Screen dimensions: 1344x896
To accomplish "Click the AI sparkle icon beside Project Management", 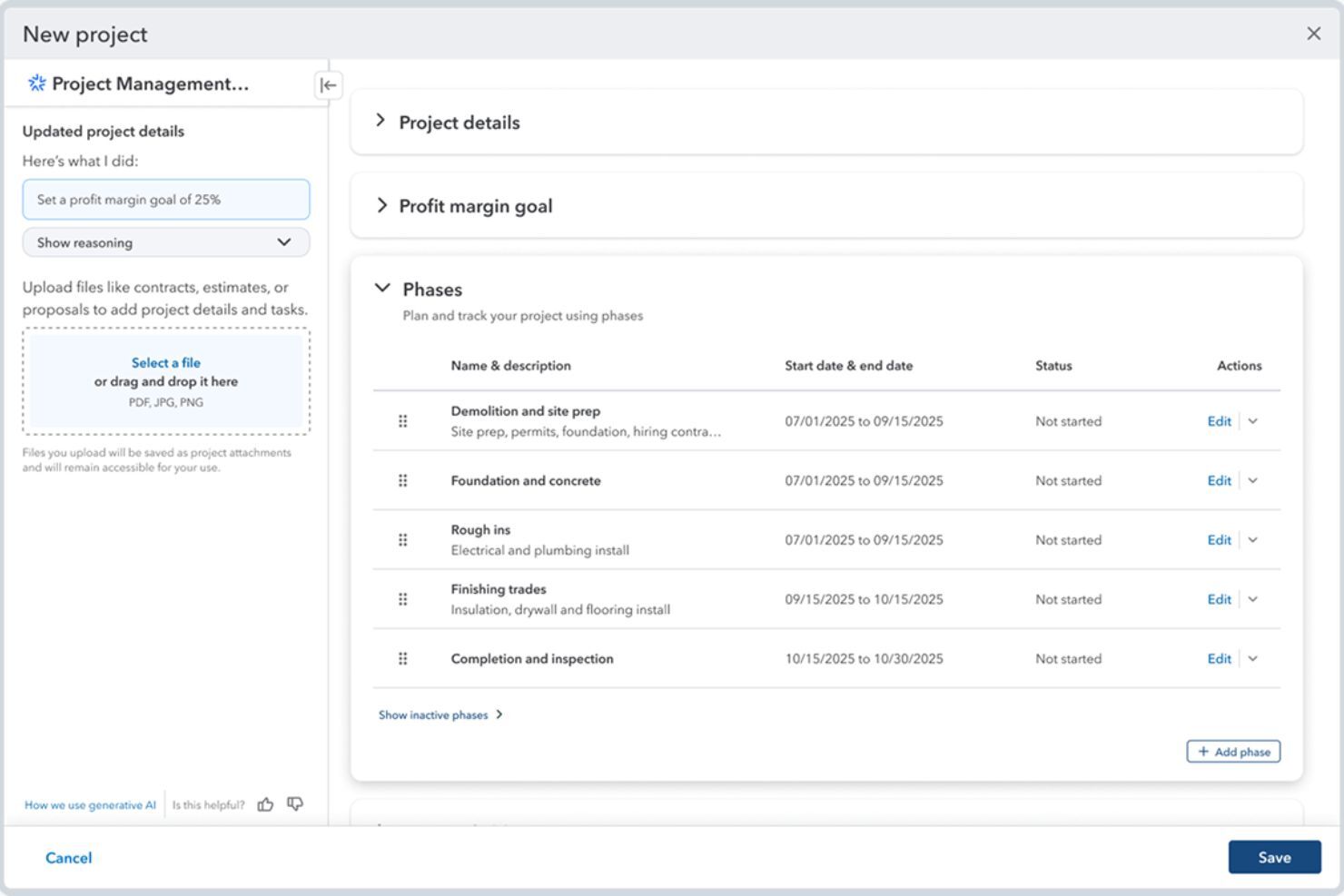I will [x=36, y=83].
